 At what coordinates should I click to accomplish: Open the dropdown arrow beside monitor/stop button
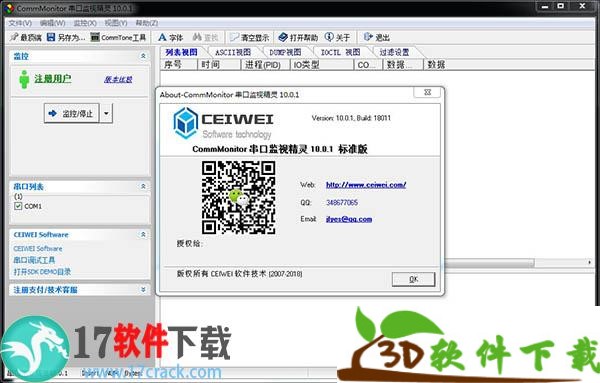(106, 113)
